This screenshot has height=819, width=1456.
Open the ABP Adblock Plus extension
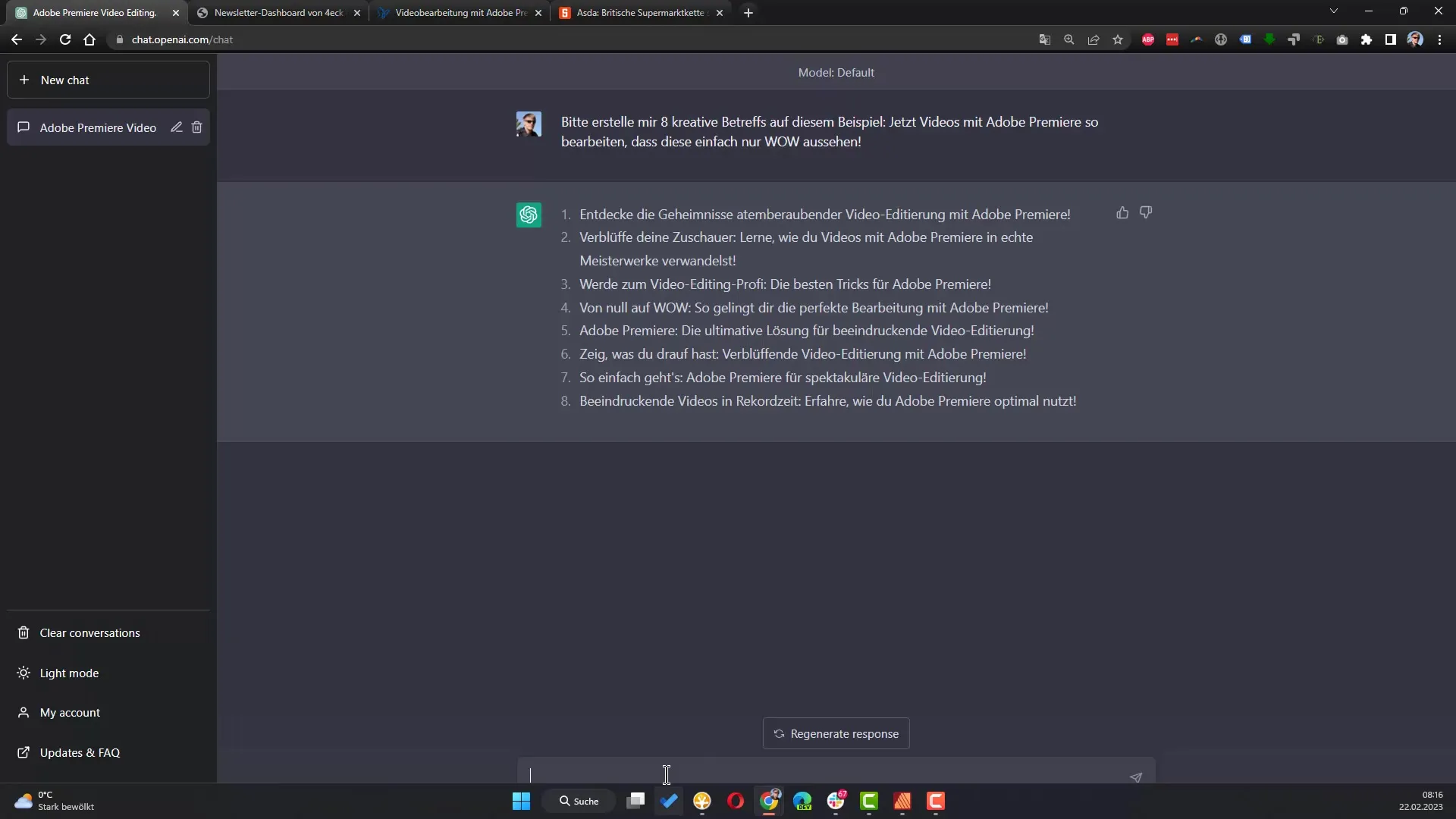[1148, 39]
